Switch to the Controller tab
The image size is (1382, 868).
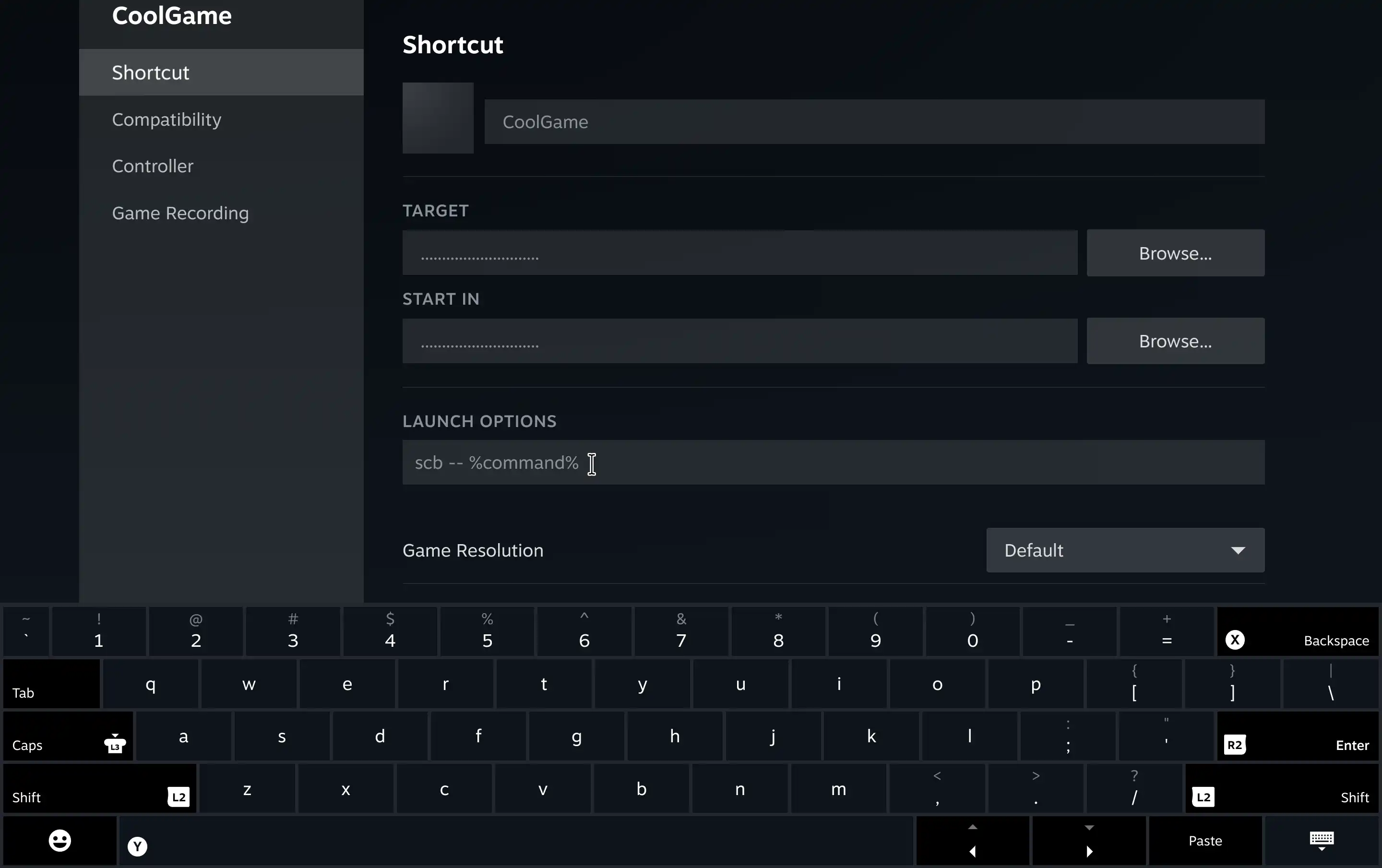(x=153, y=166)
